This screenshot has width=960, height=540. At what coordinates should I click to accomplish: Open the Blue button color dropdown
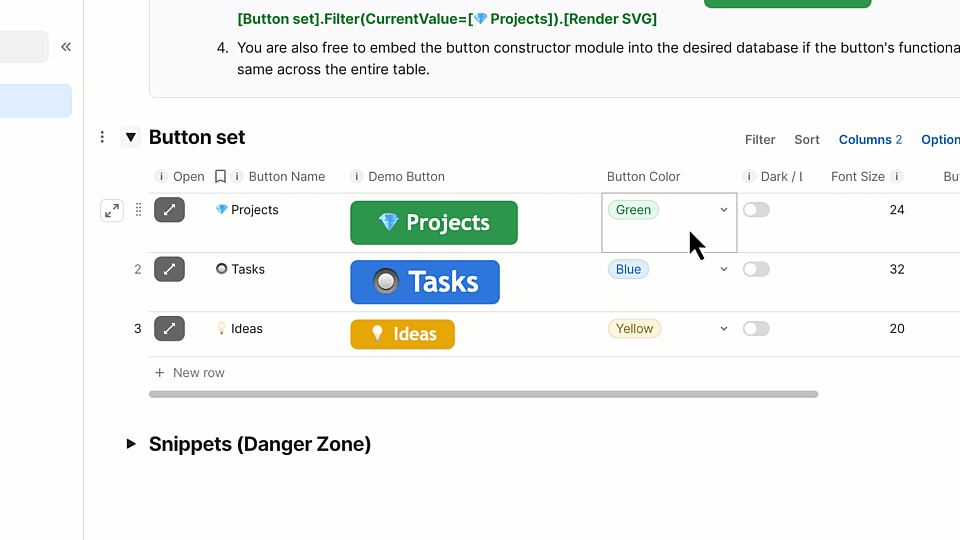[724, 269]
